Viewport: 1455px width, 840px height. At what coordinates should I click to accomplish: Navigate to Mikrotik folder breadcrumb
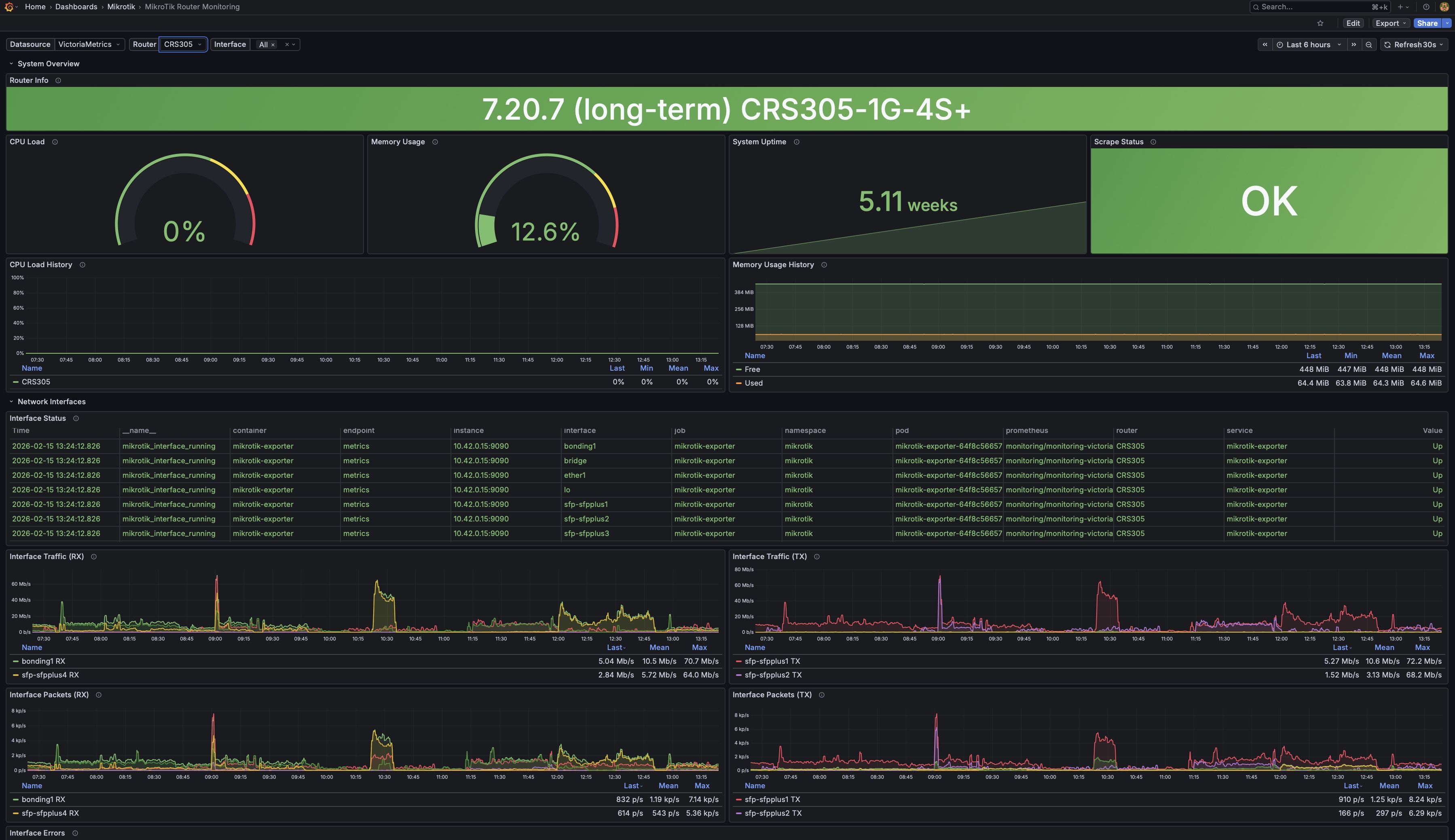(x=121, y=7)
